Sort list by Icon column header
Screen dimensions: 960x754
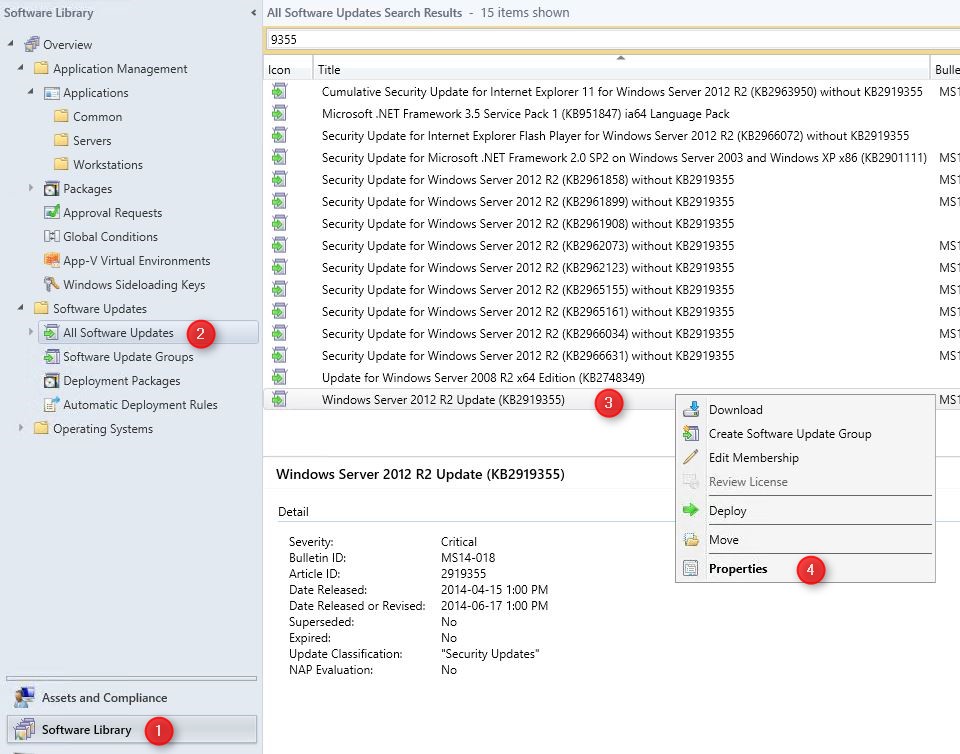tap(288, 69)
